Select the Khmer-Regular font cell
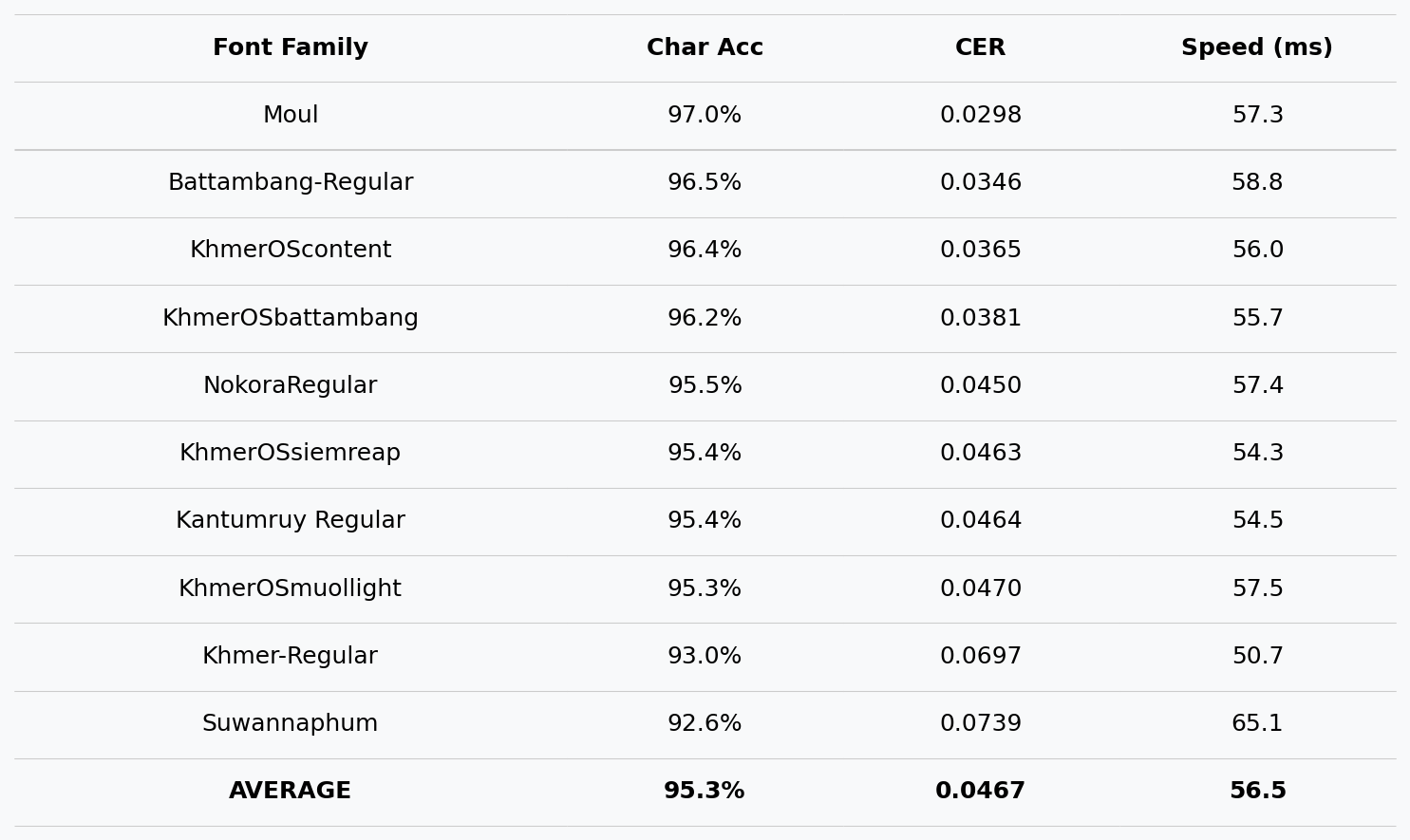The image size is (1410, 840). click(x=291, y=657)
